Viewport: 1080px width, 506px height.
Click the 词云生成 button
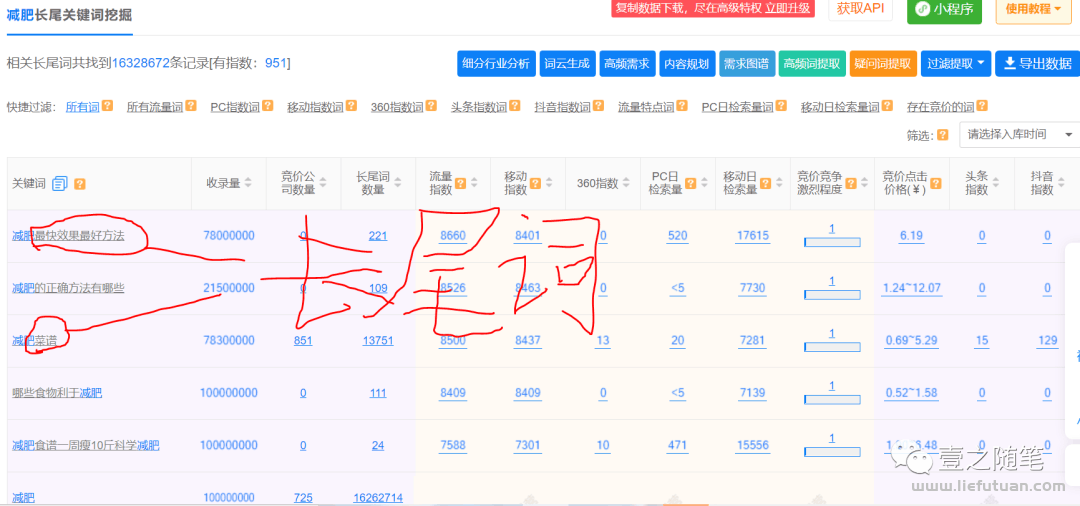click(x=567, y=63)
